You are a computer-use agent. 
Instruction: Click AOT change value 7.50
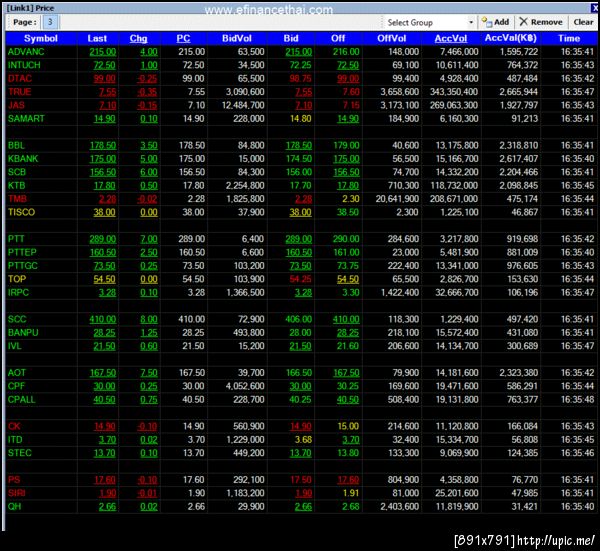tap(149, 373)
